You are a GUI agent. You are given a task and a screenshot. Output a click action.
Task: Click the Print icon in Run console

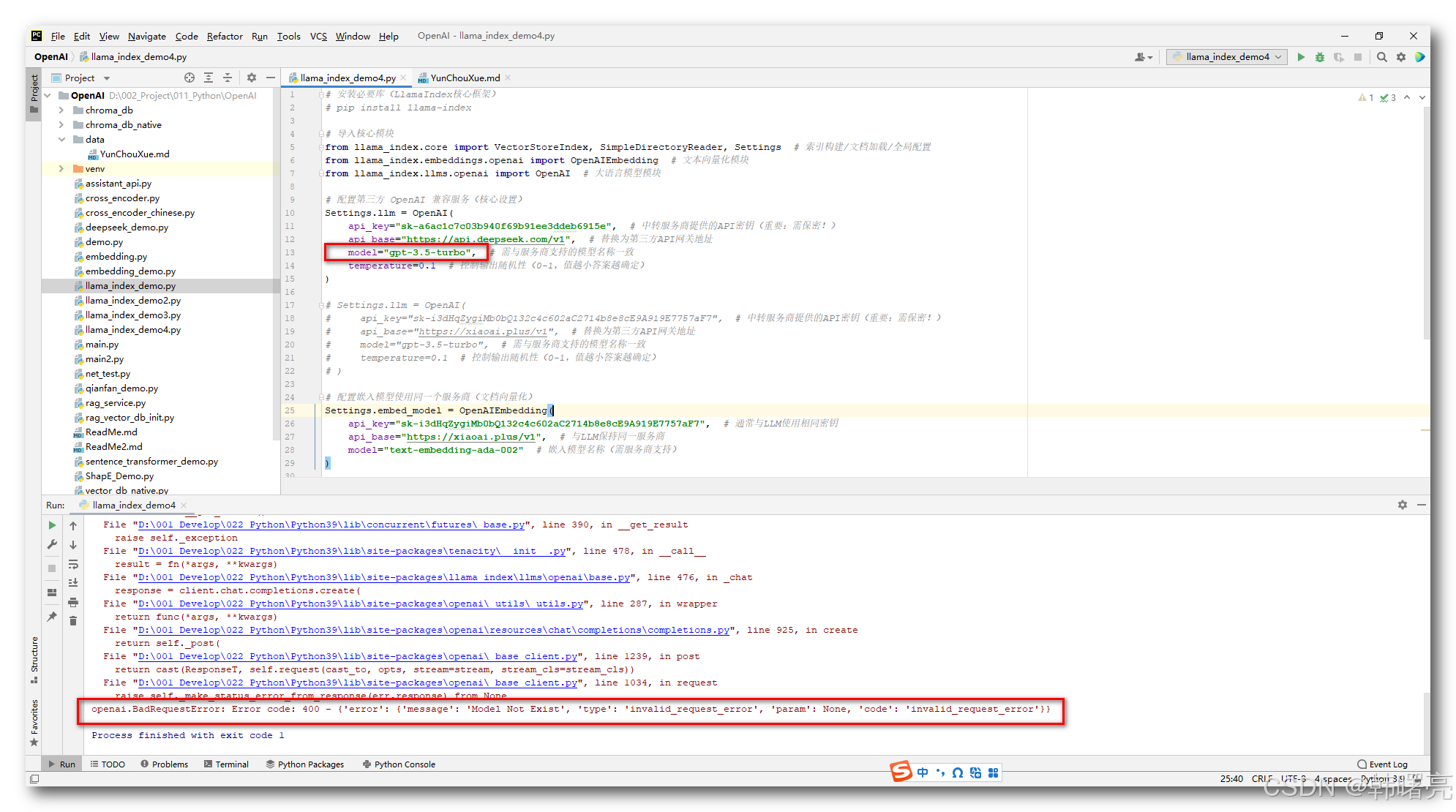[73, 602]
